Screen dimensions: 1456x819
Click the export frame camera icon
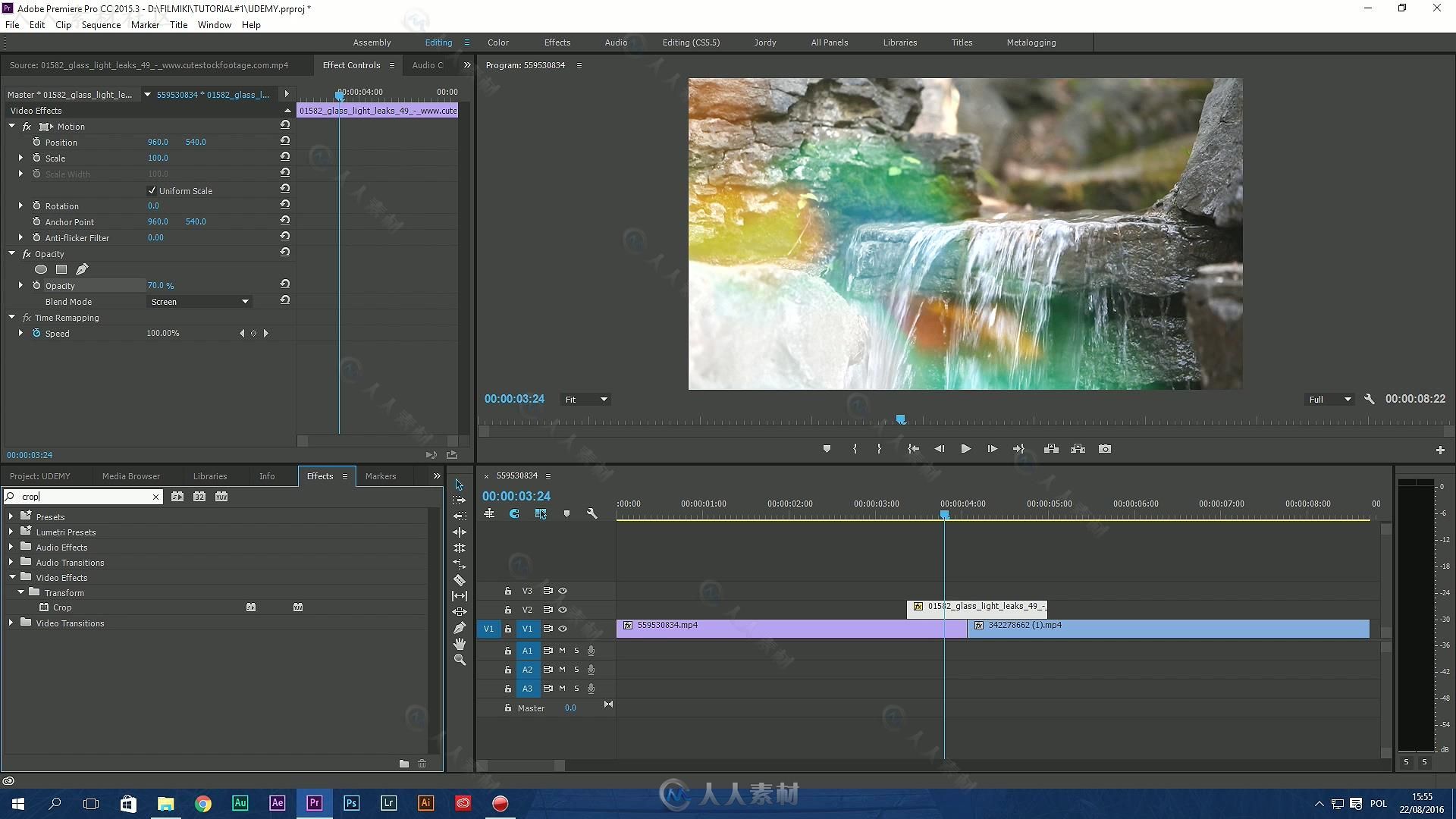pyautogui.click(x=1105, y=448)
